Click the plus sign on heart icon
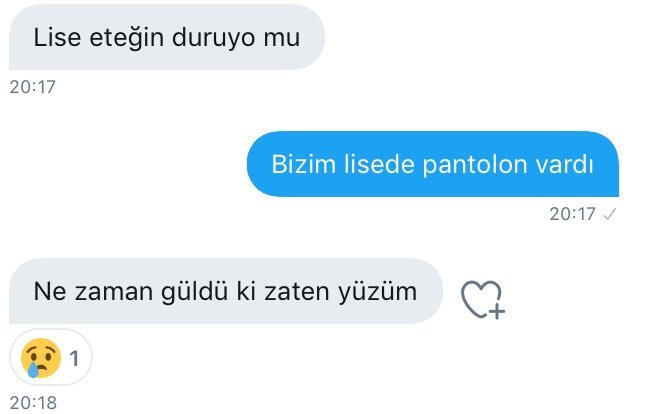The height and width of the screenshot is (414, 651). pos(497,311)
